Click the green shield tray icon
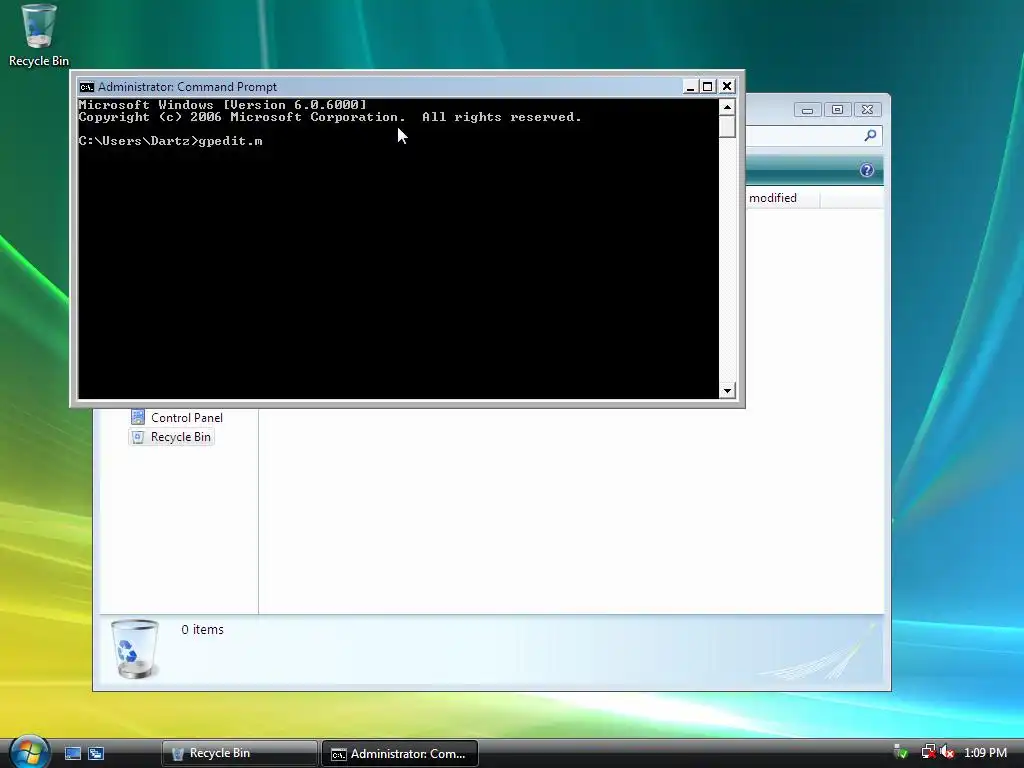Viewport: 1024px width, 768px height. [901, 752]
